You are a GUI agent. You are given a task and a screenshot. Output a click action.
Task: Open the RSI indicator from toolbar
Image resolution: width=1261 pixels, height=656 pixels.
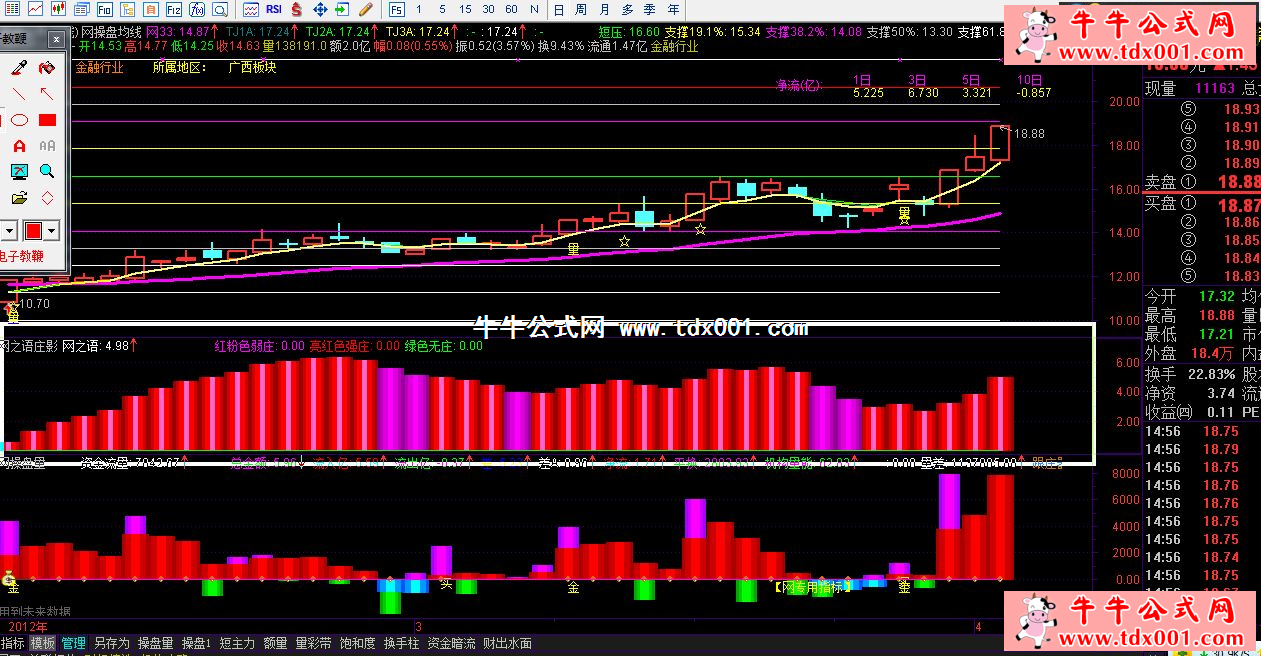(x=272, y=9)
